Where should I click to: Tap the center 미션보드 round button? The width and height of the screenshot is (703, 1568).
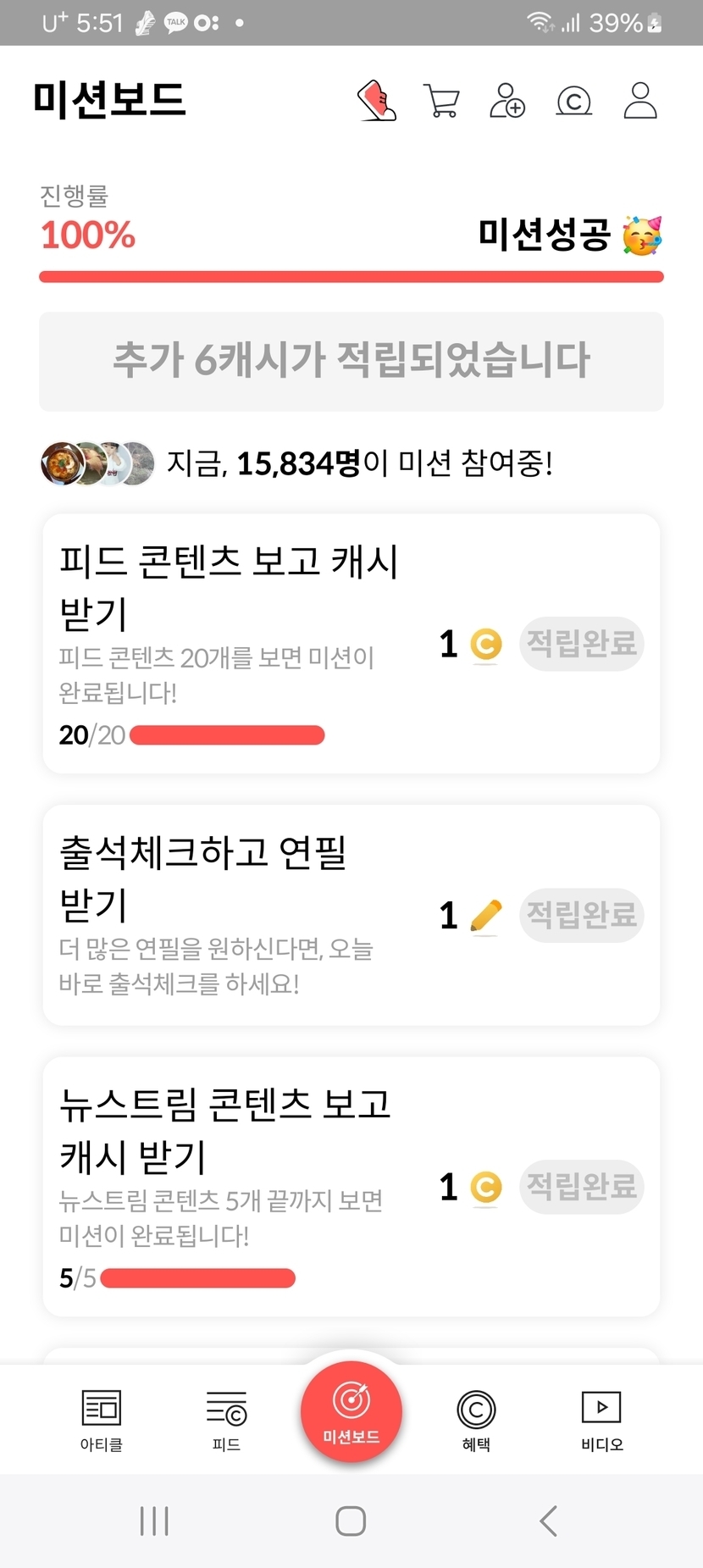click(351, 1410)
